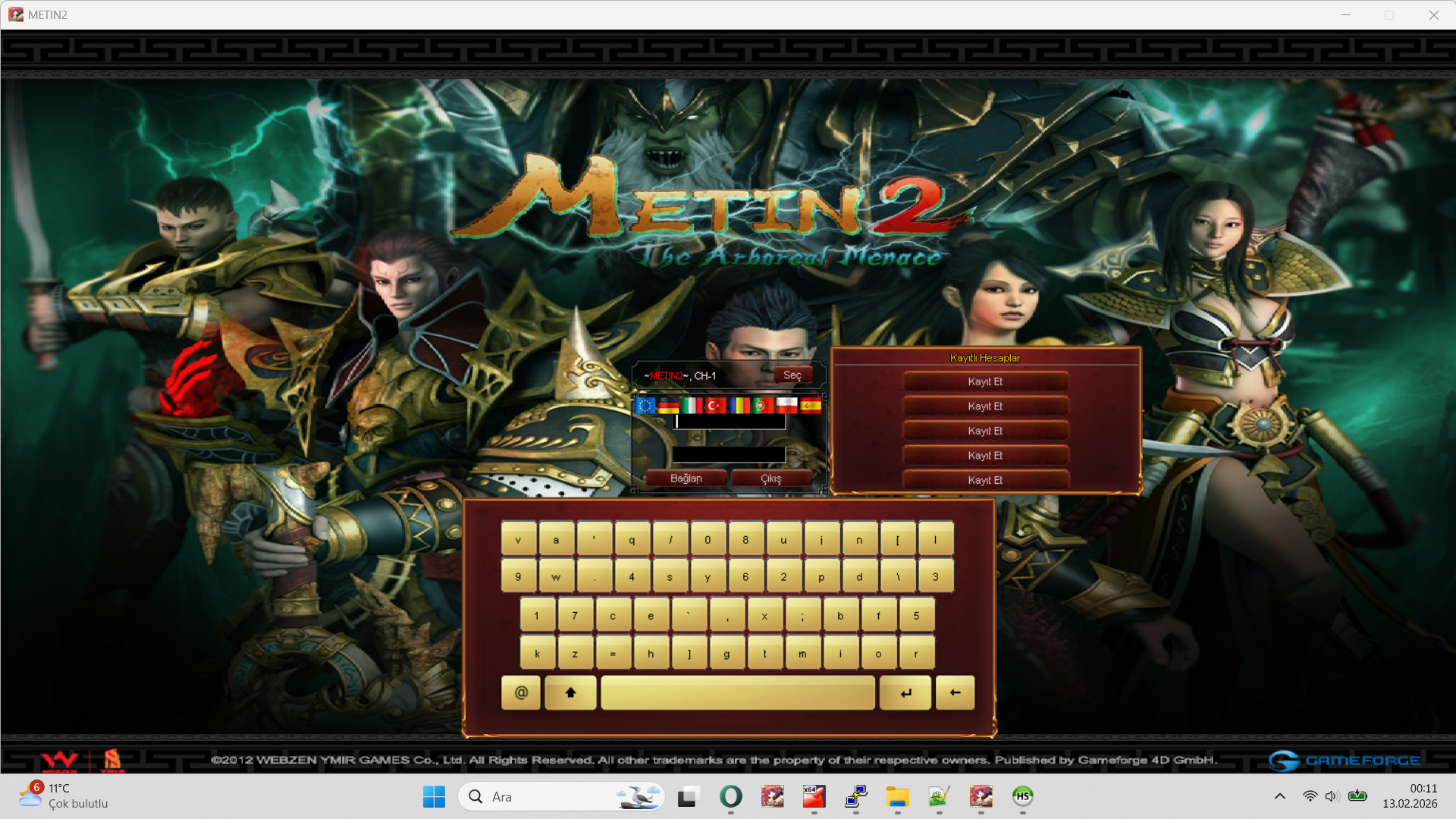Click Seç to choose server channel
The width and height of the screenshot is (1456, 819).
792,375
